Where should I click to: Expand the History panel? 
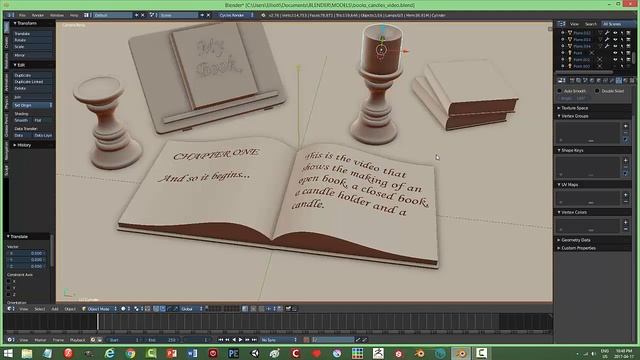tap(15, 145)
